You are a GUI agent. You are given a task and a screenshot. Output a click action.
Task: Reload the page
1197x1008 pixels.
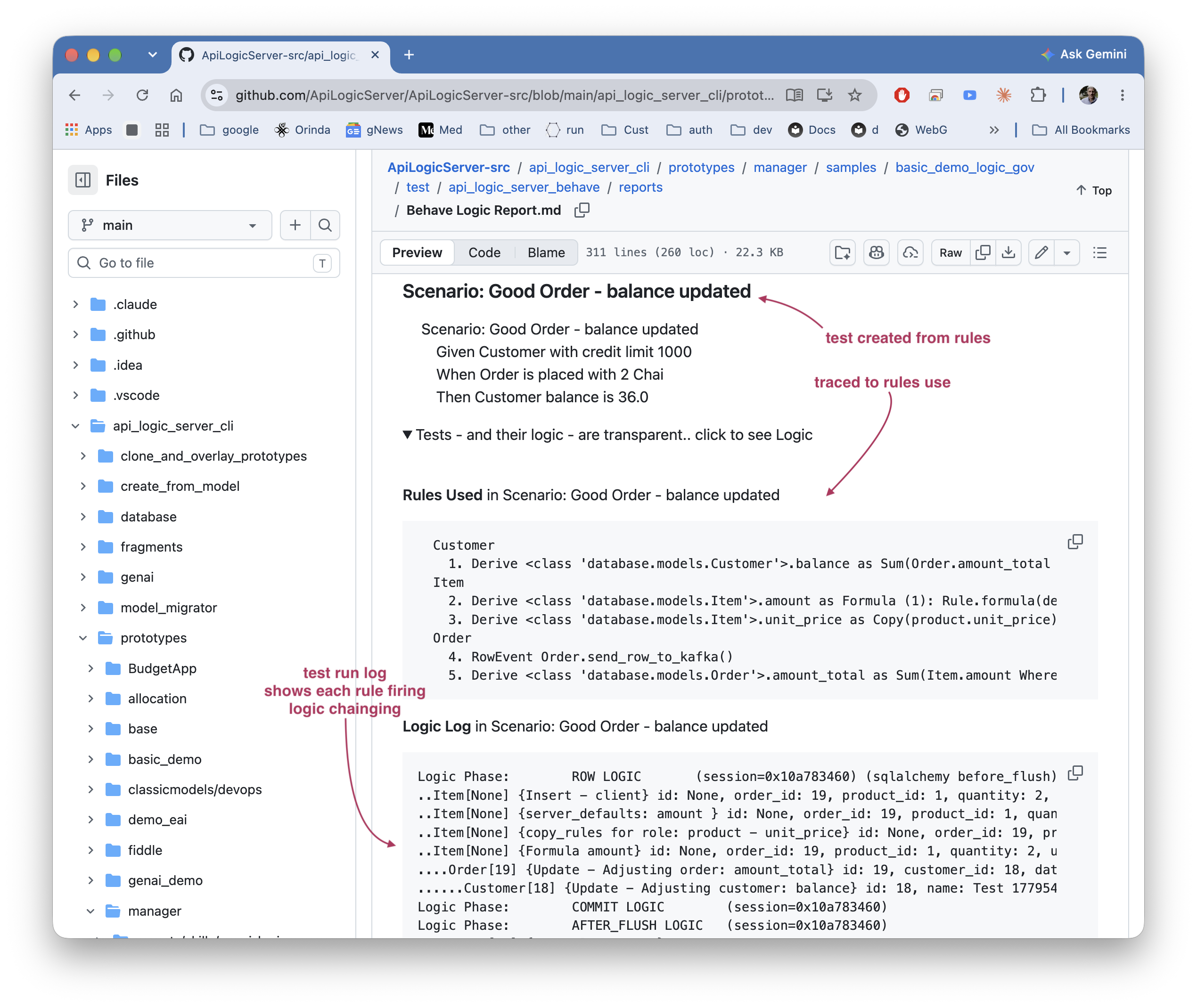pyautogui.click(x=142, y=95)
